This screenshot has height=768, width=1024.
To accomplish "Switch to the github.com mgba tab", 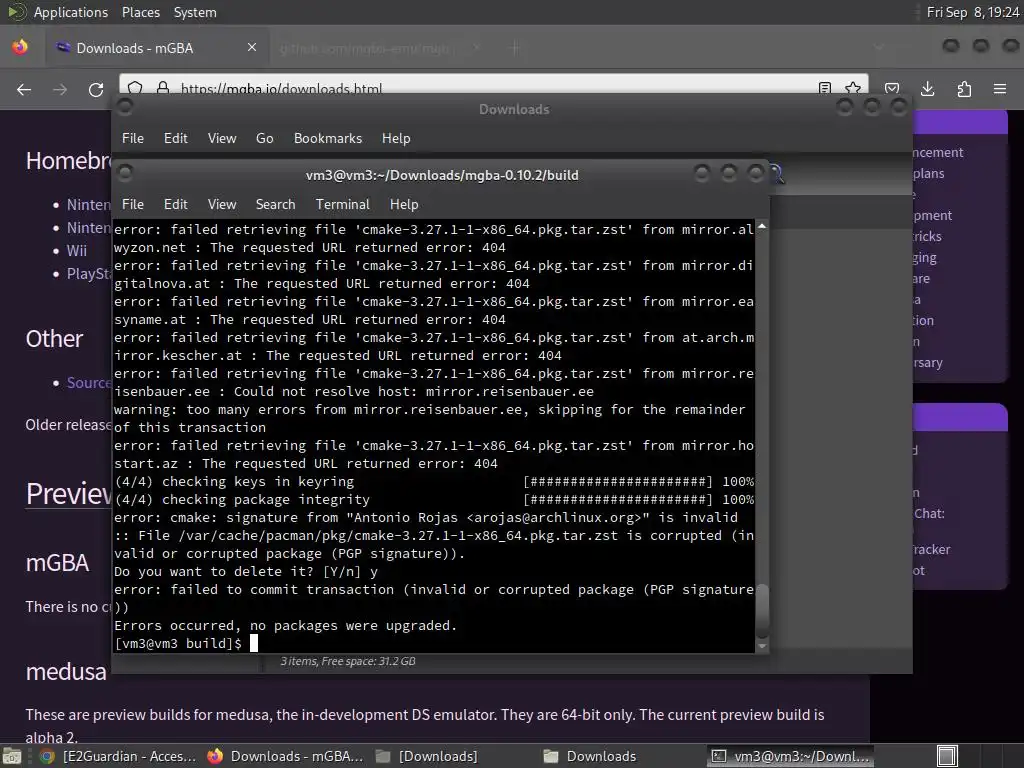I will pos(381,48).
